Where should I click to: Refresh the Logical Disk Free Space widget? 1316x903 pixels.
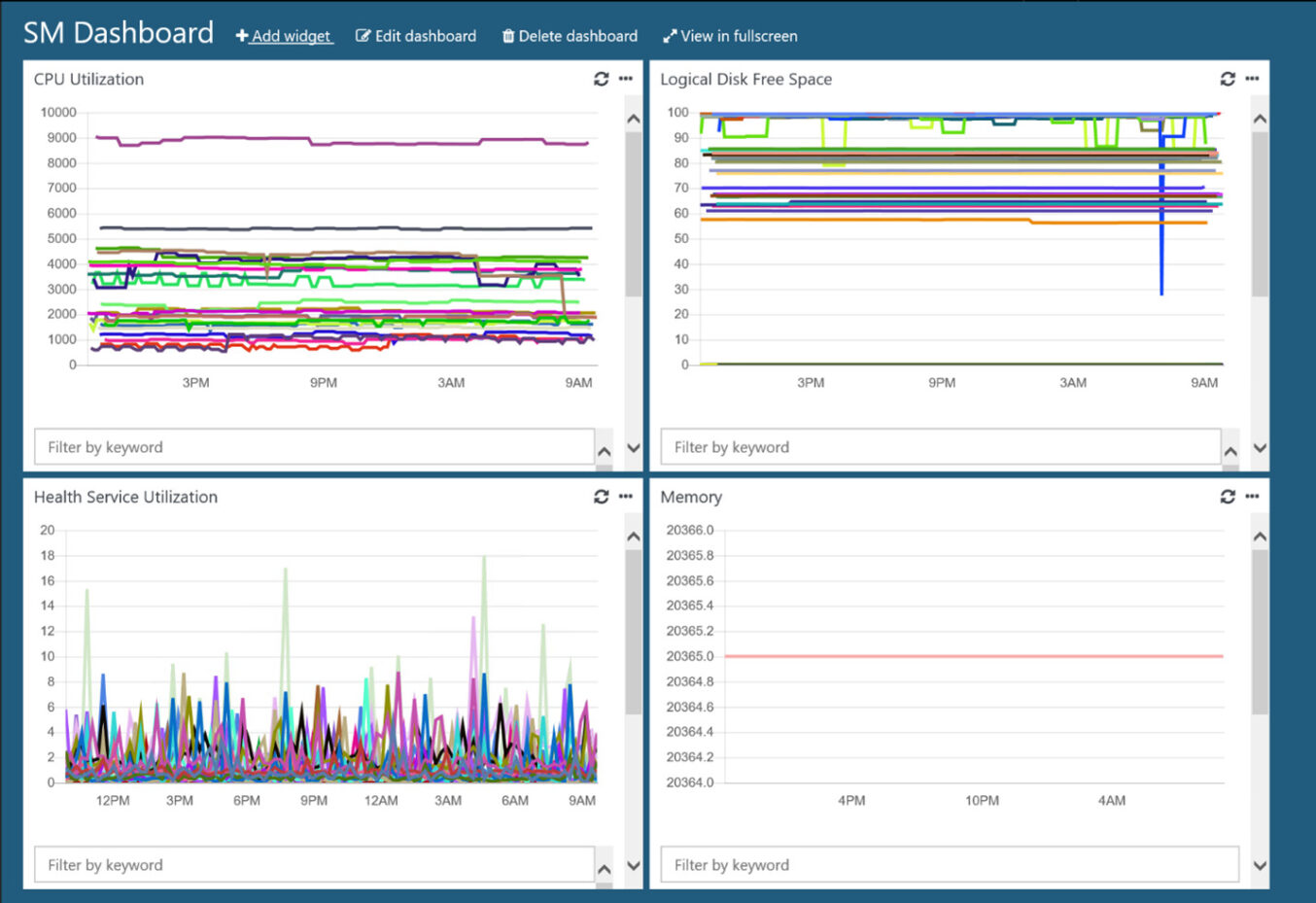tap(1228, 79)
